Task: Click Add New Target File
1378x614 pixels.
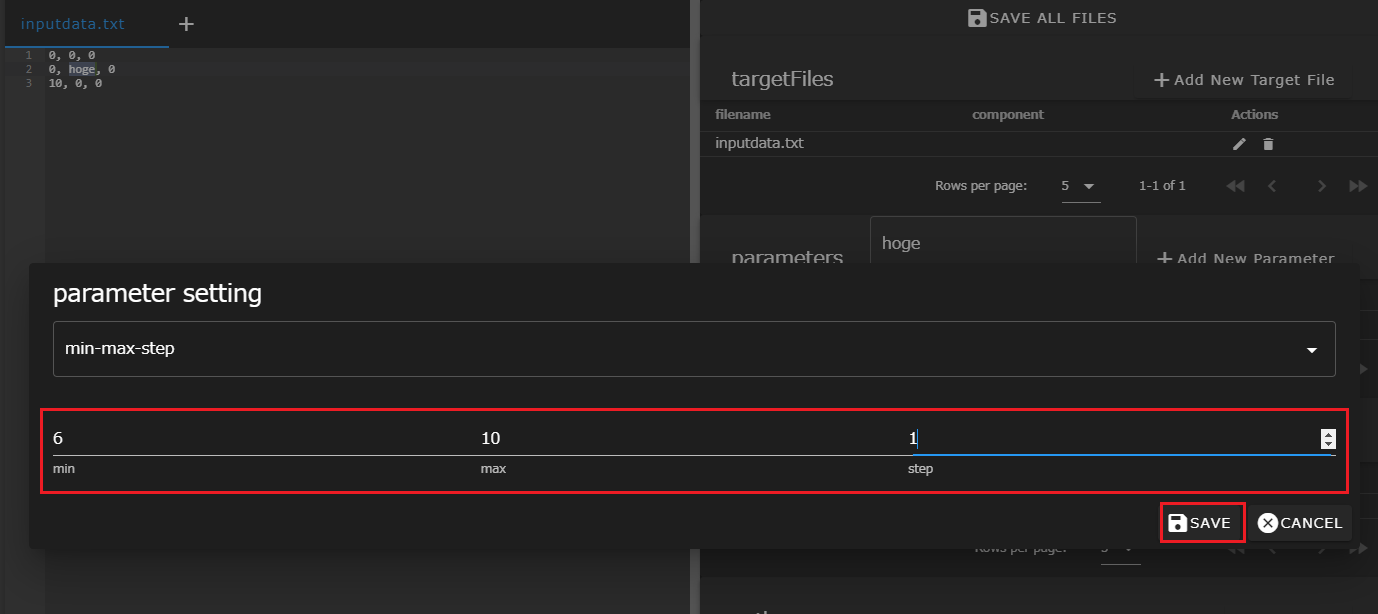Action: [x=1244, y=80]
